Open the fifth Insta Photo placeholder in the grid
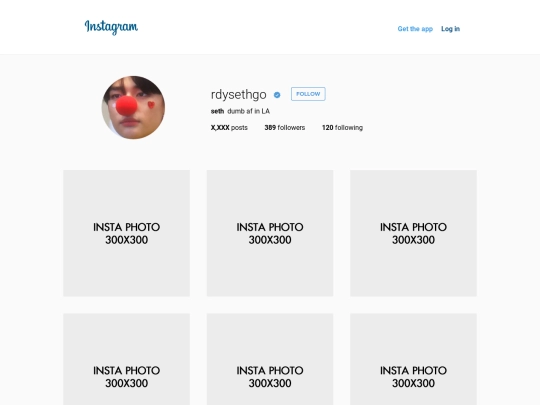This screenshot has height=405, width=540. click(x=270, y=359)
